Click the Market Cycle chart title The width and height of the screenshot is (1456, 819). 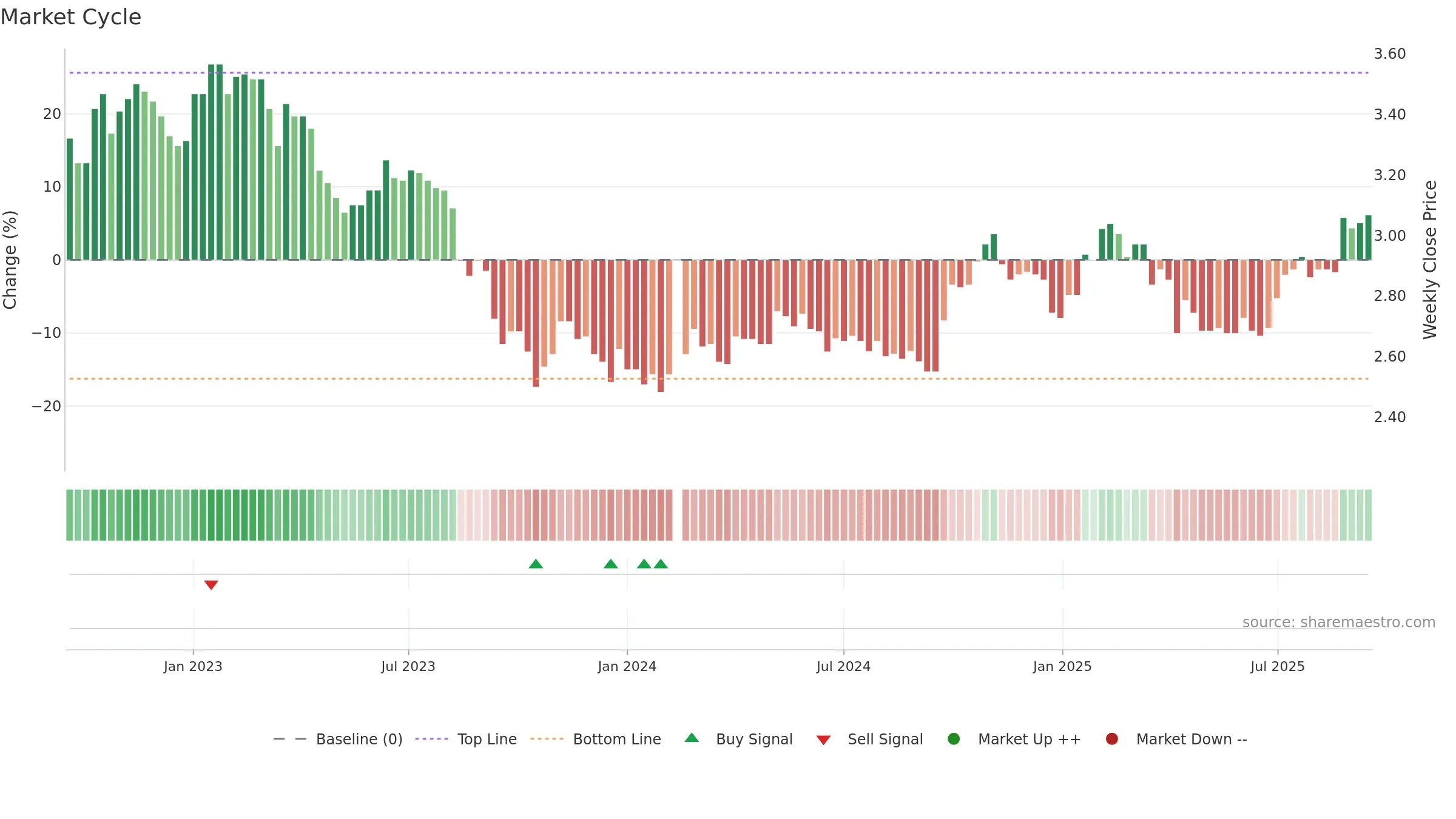(71, 17)
